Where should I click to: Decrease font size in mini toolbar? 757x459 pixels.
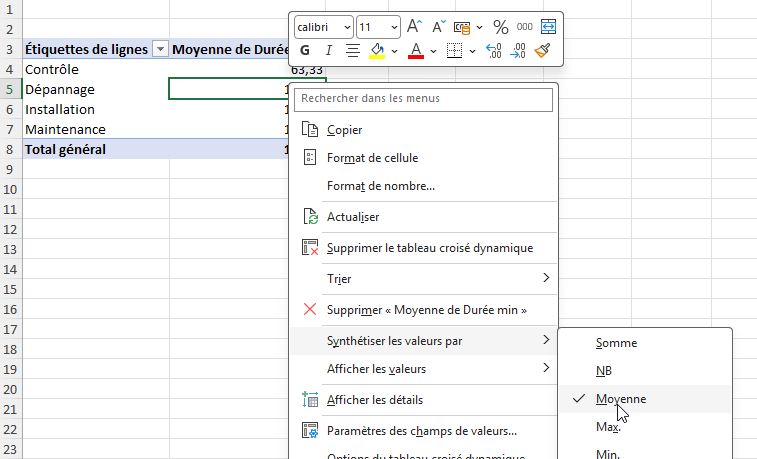click(438, 27)
